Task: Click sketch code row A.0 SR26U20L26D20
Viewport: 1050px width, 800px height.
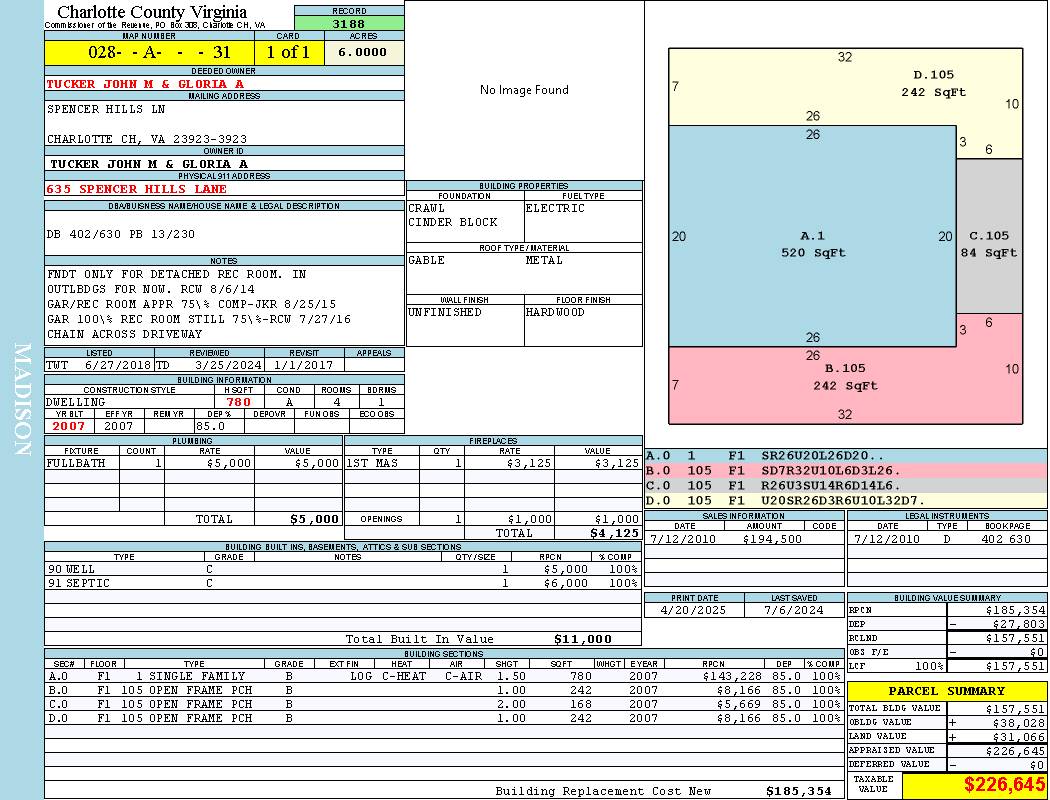Action: click(846, 456)
